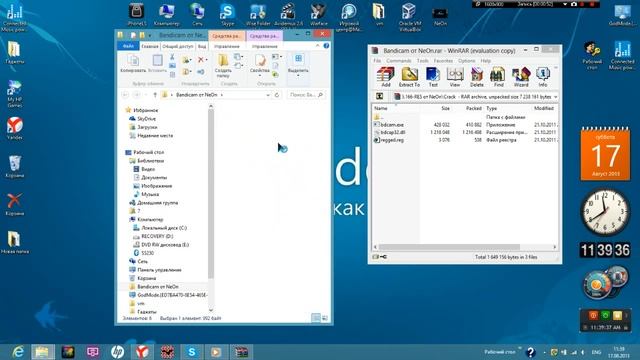640x360 pixels.
Task: Open the Wizard in WinRAR toolbar
Action: click(x=521, y=77)
